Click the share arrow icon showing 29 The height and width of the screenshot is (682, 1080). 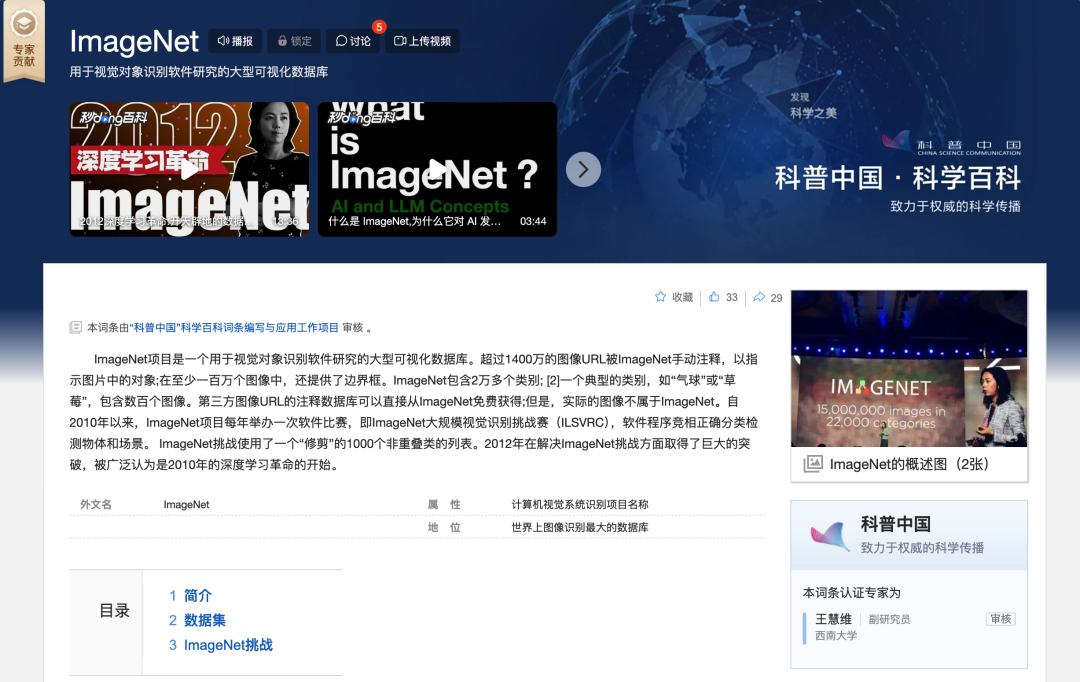pyautogui.click(x=759, y=297)
